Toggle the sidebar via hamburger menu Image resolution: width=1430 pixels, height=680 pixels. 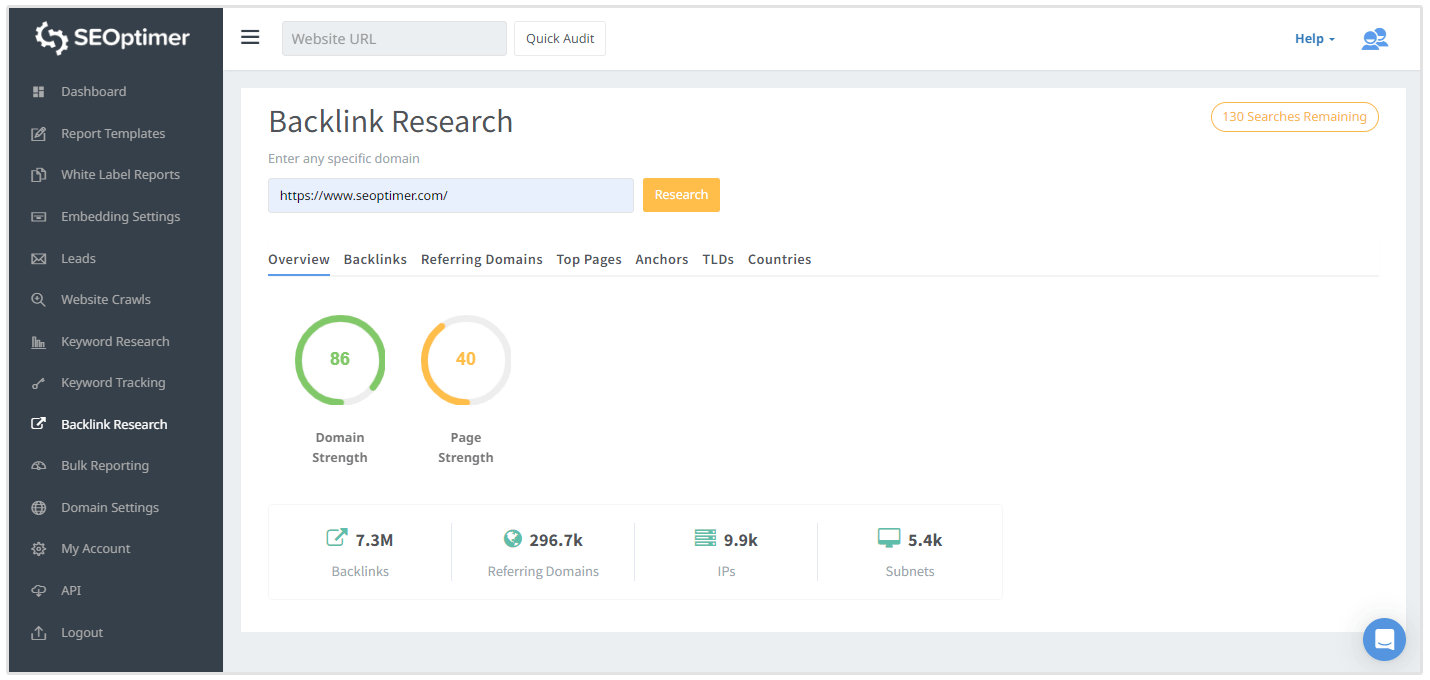pyautogui.click(x=249, y=37)
